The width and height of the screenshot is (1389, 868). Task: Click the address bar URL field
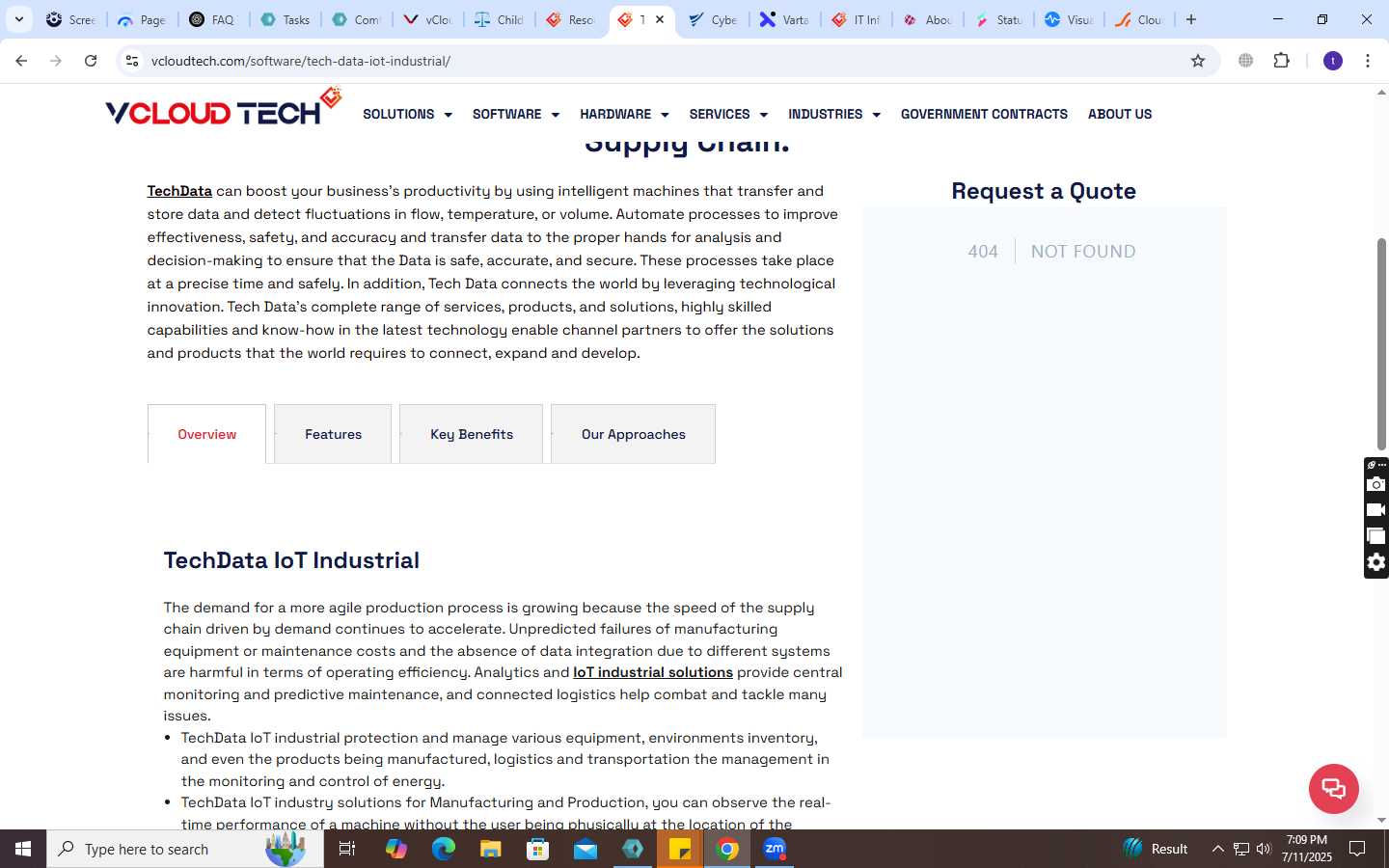(x=666, y=61)
